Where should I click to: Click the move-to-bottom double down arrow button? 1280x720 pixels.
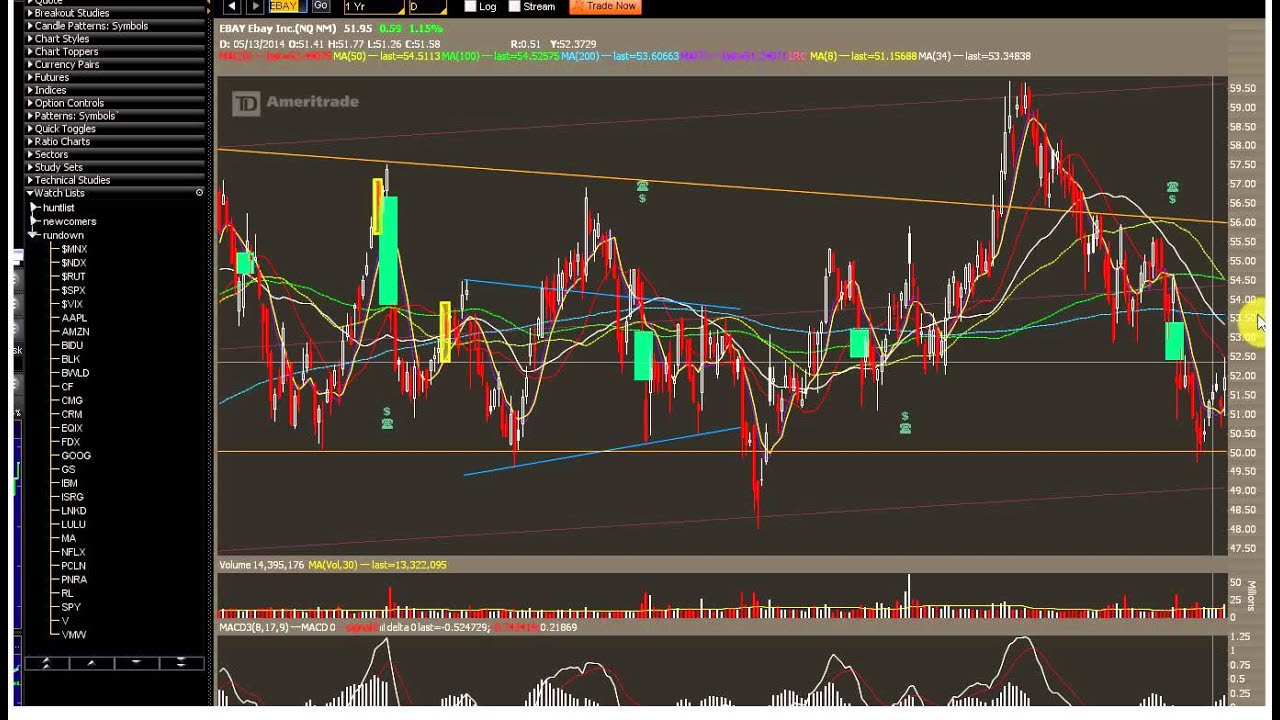click(181, 663)
